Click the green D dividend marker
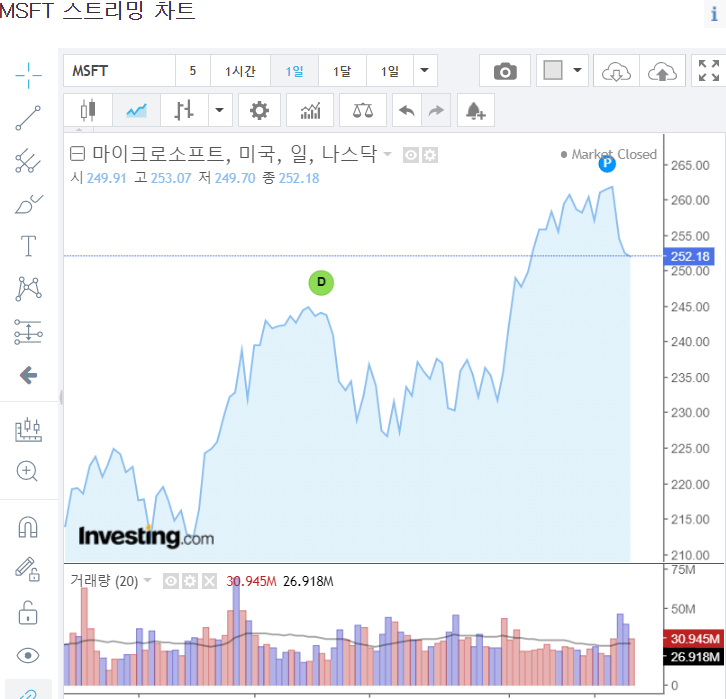Image resolution: width=726 pixels, height=699 pixels. (x=321, y=282)
